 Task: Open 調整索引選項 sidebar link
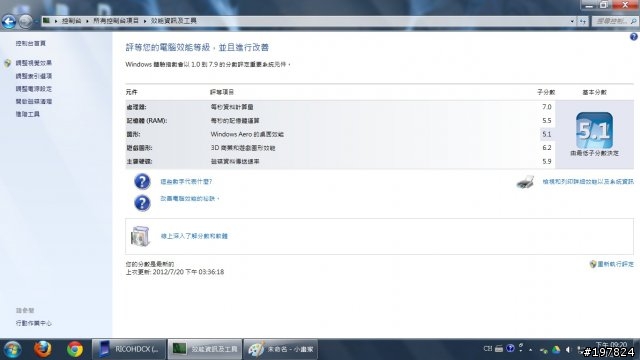(x=33, y=76)
